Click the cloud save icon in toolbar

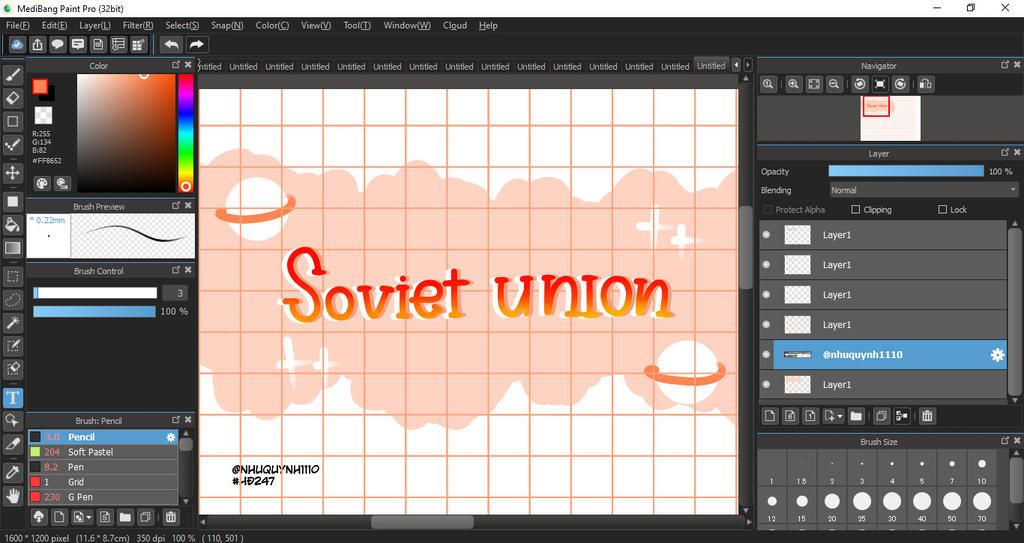17,44
